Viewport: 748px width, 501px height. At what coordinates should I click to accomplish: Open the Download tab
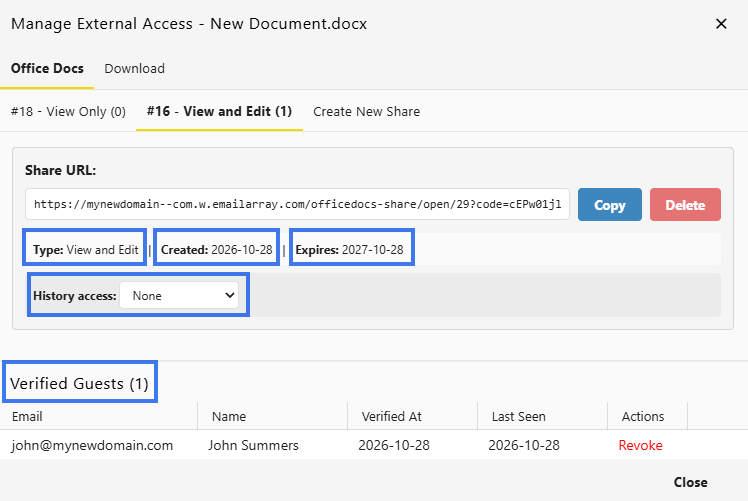(135, 69)
